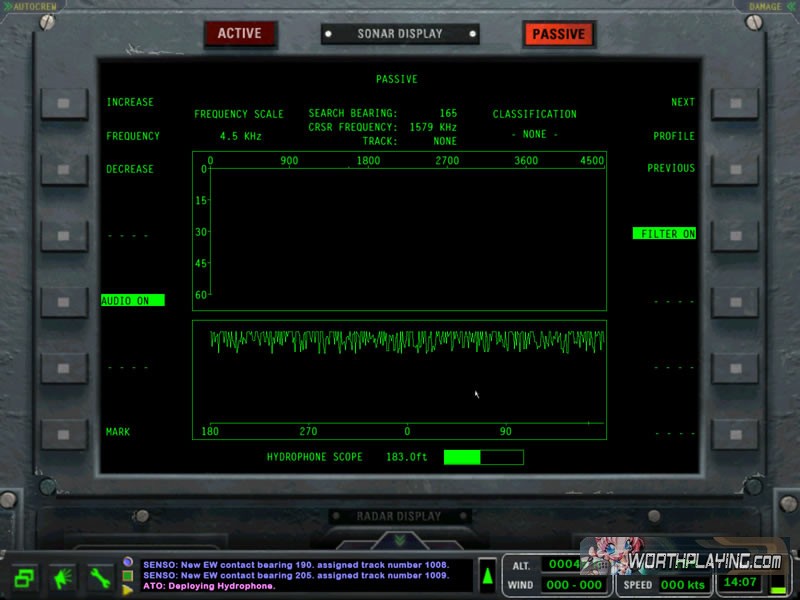Open the wrench settings icon
This screenshot has width=800, height=600.
point(98,577)
